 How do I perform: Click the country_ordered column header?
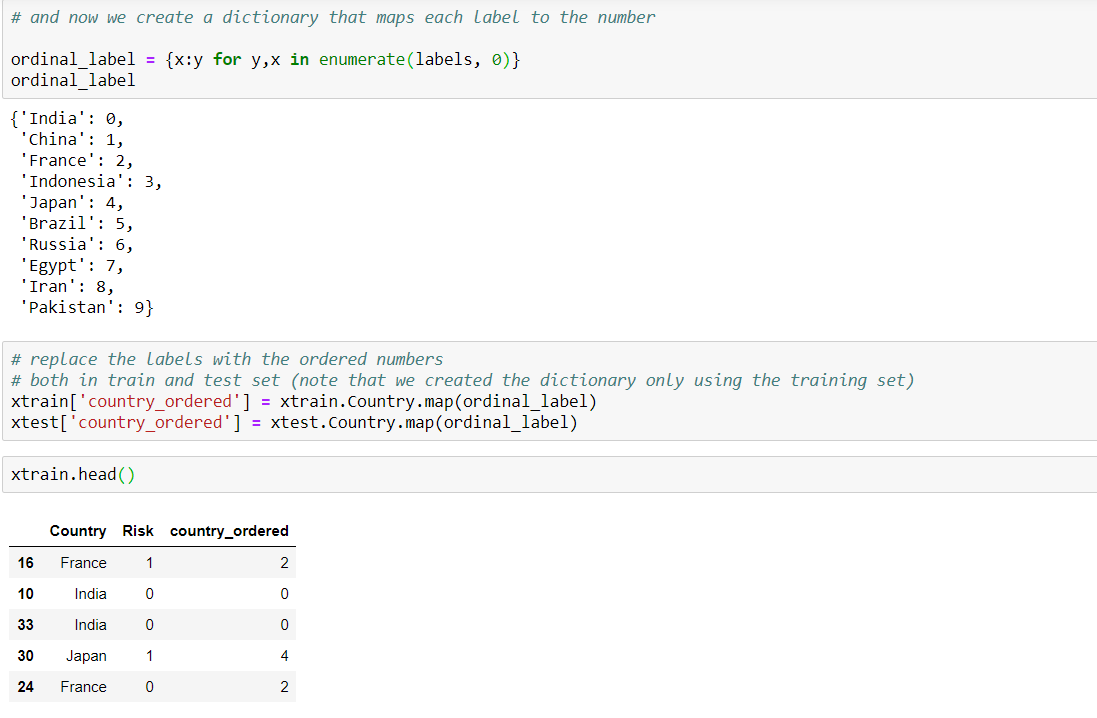[x=229, y=531]
